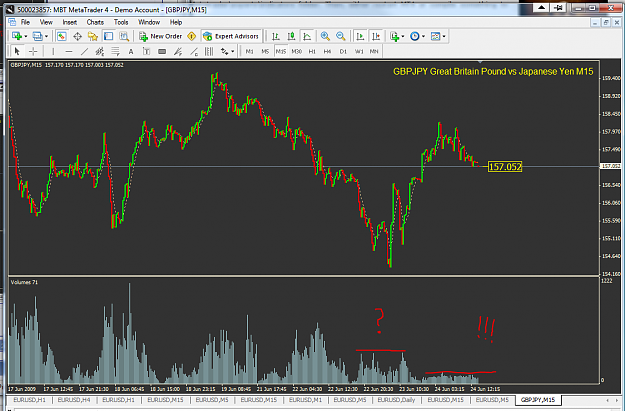Open the Tools menu

(121, 22)
